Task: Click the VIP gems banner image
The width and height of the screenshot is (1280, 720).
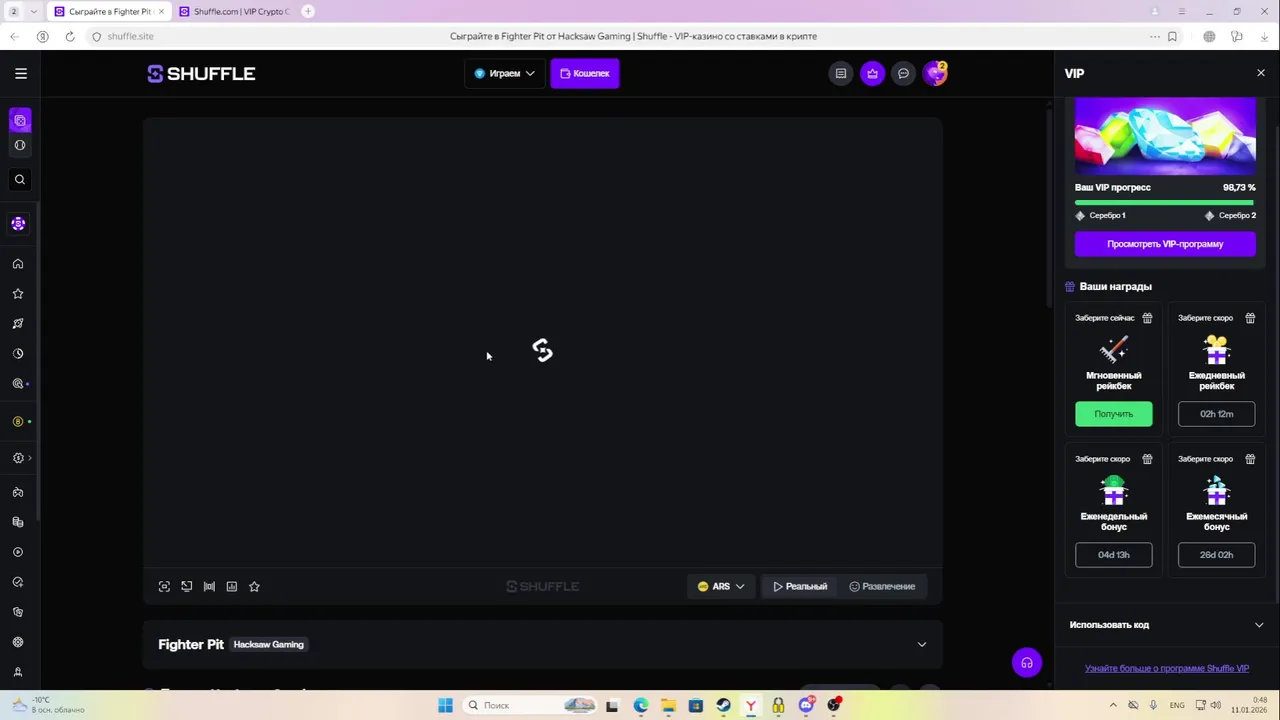Action: pos(1165,136)
